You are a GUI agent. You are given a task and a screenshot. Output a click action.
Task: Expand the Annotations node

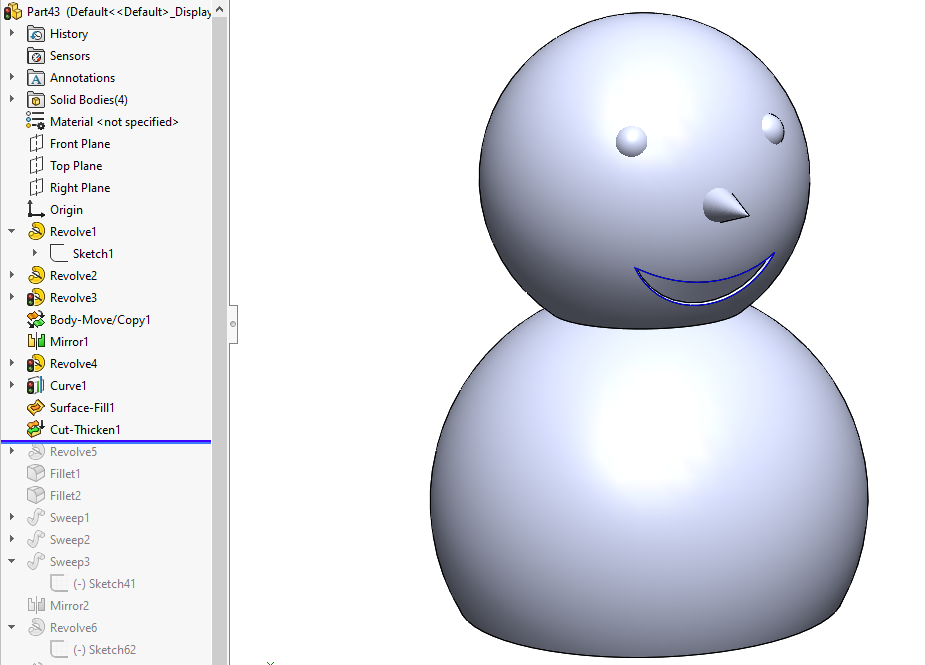tap(12, 77)
